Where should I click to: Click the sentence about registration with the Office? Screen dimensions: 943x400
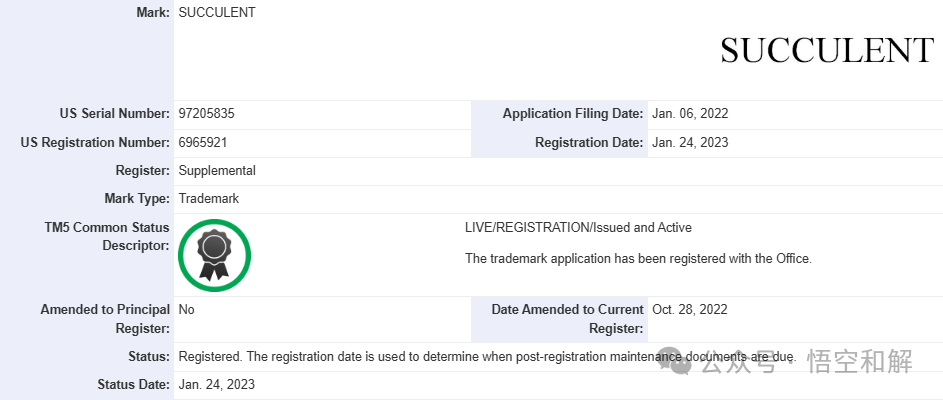coord(638,258)
